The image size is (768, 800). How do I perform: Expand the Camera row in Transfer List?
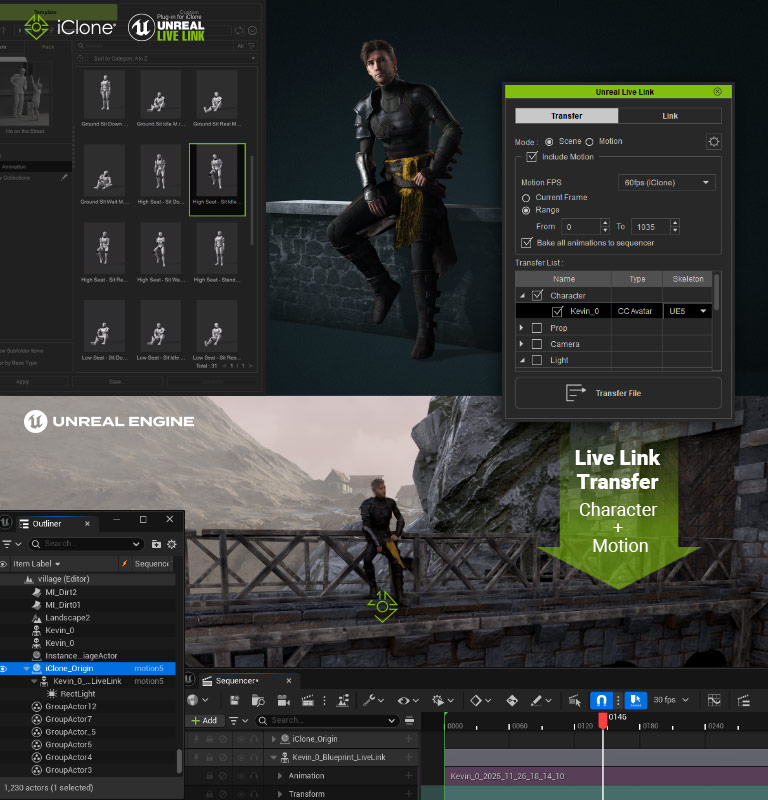tap(521, 344)
